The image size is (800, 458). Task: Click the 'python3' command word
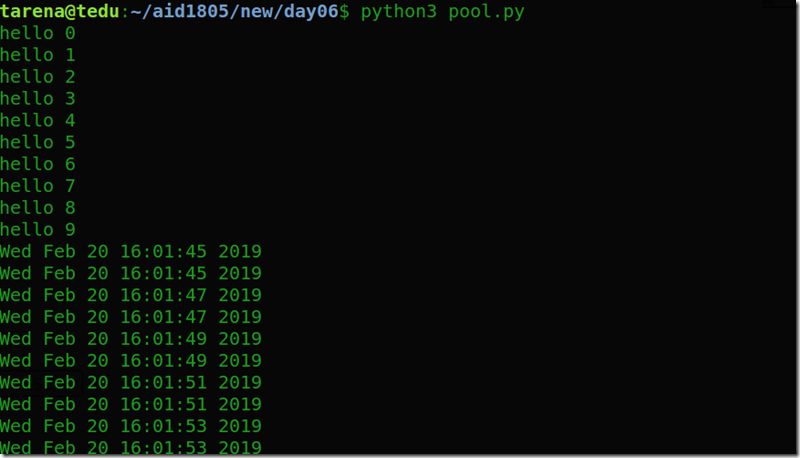coord(399,12)
